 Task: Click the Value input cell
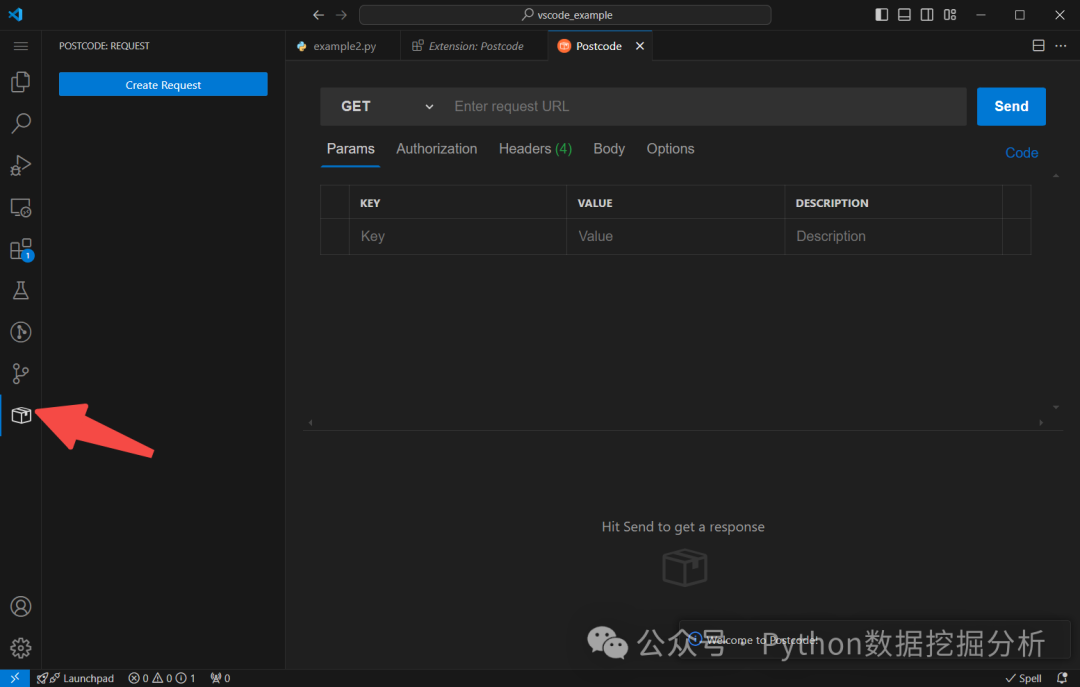tap(675, 236)
